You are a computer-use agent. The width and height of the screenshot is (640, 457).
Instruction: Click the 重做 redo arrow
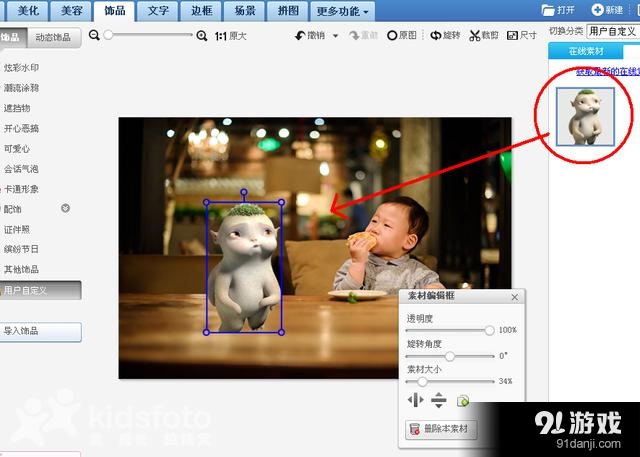coord(354,36)
